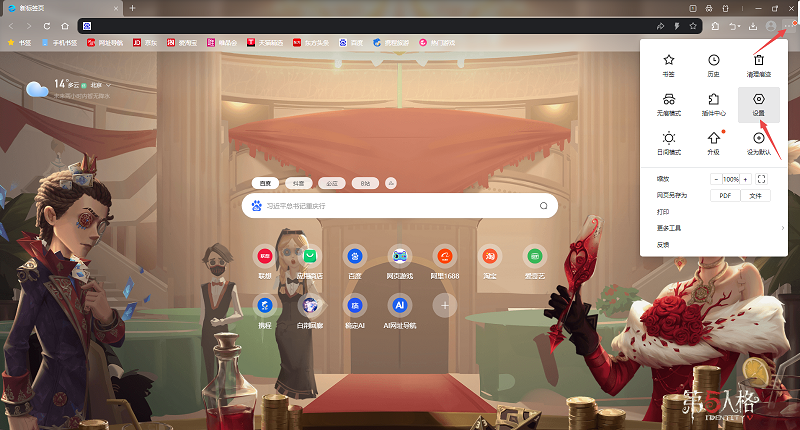The image size is (800, 430).
Task: Add a shortcut with the plus tile
Action: point(445,306)
